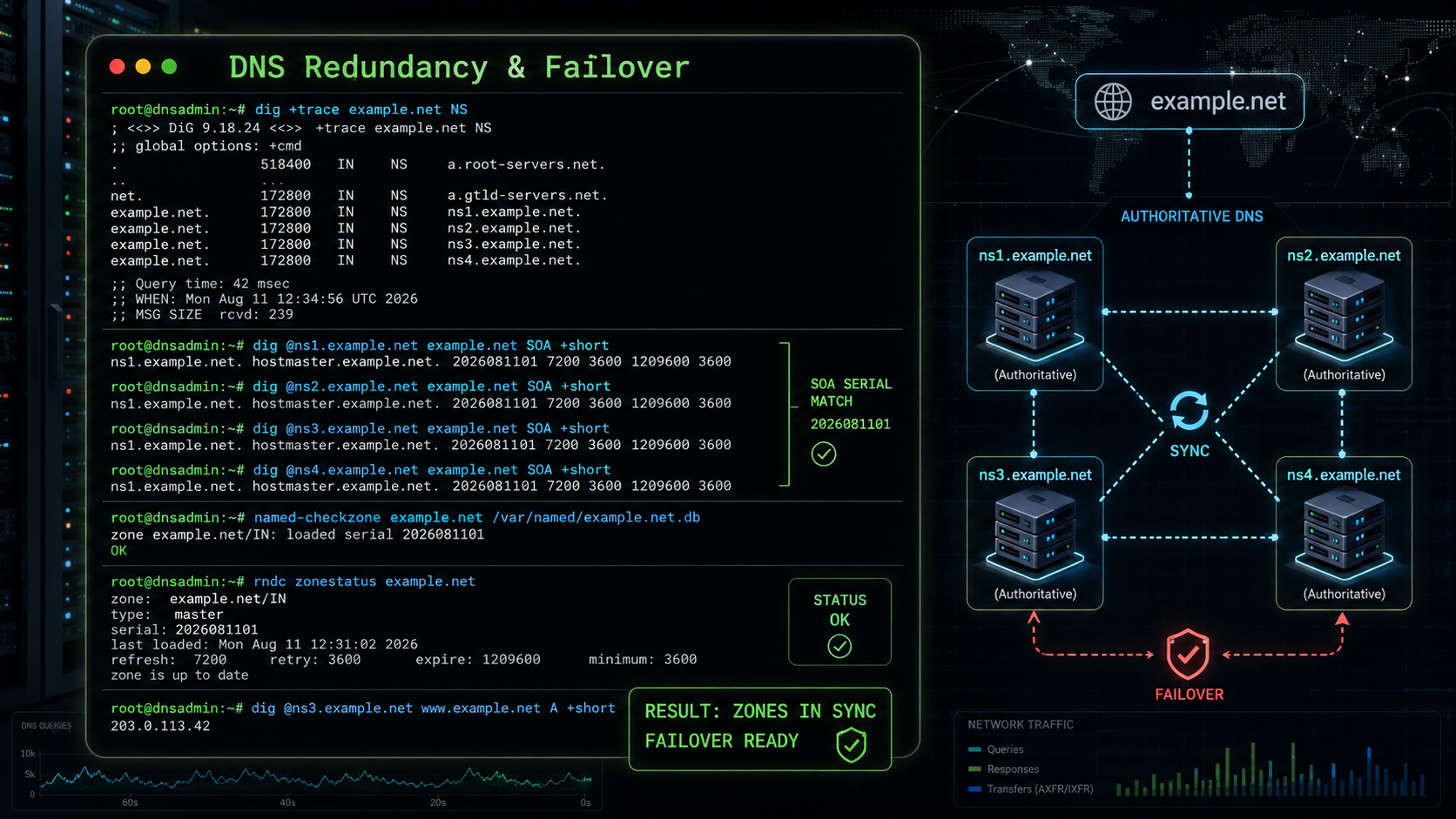The image size is (1456, 819).
Task: Click the Network Traffic bar chart
Action: pyautogui.click(x=1271, y=769)
